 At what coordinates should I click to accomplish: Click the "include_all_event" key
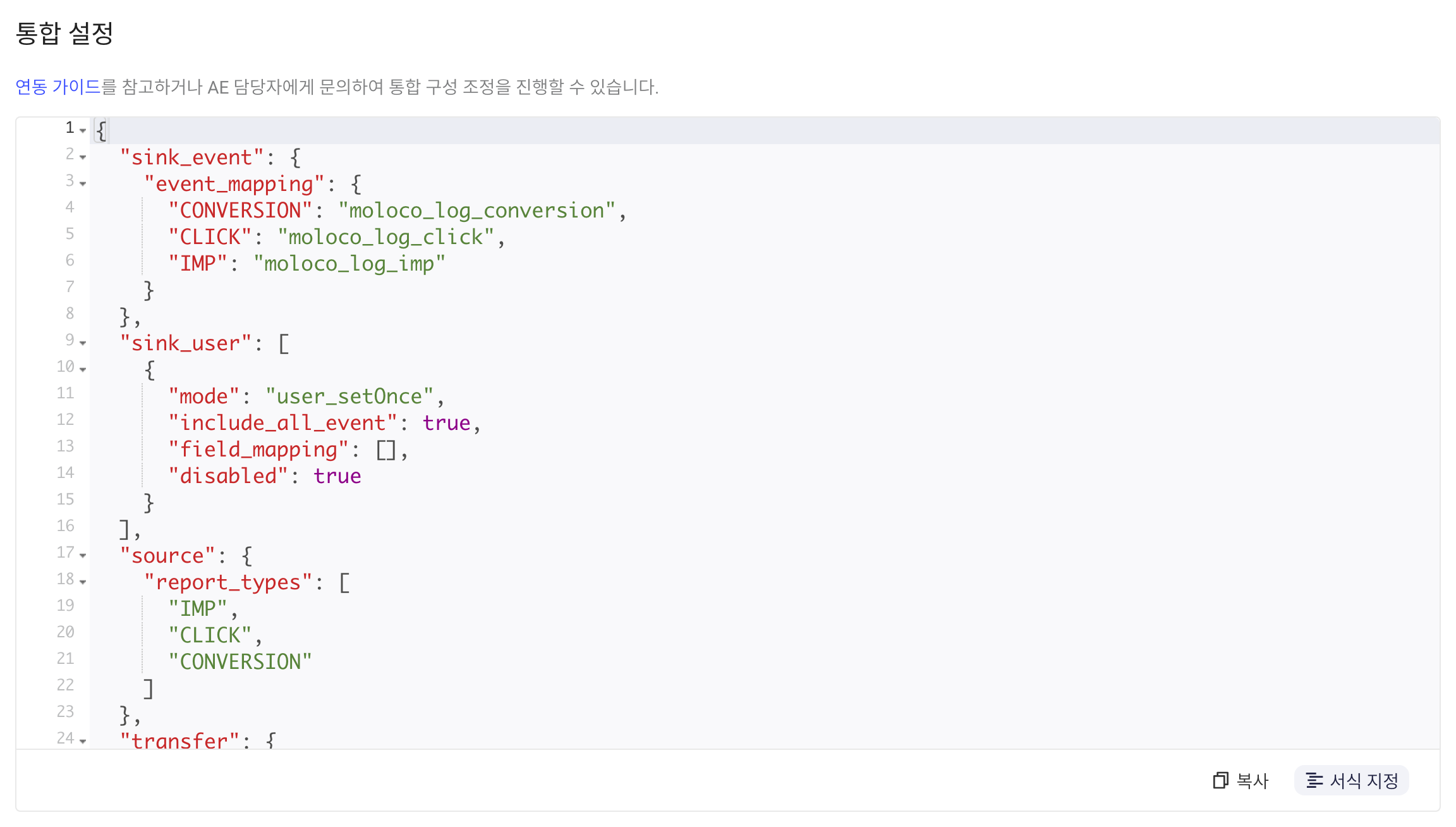pyautogui.click(x=282, y=423)
